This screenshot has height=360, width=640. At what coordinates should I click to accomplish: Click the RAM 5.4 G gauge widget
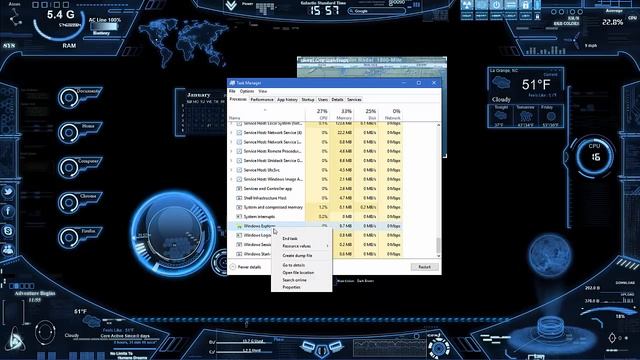click(x=59, y=22)
